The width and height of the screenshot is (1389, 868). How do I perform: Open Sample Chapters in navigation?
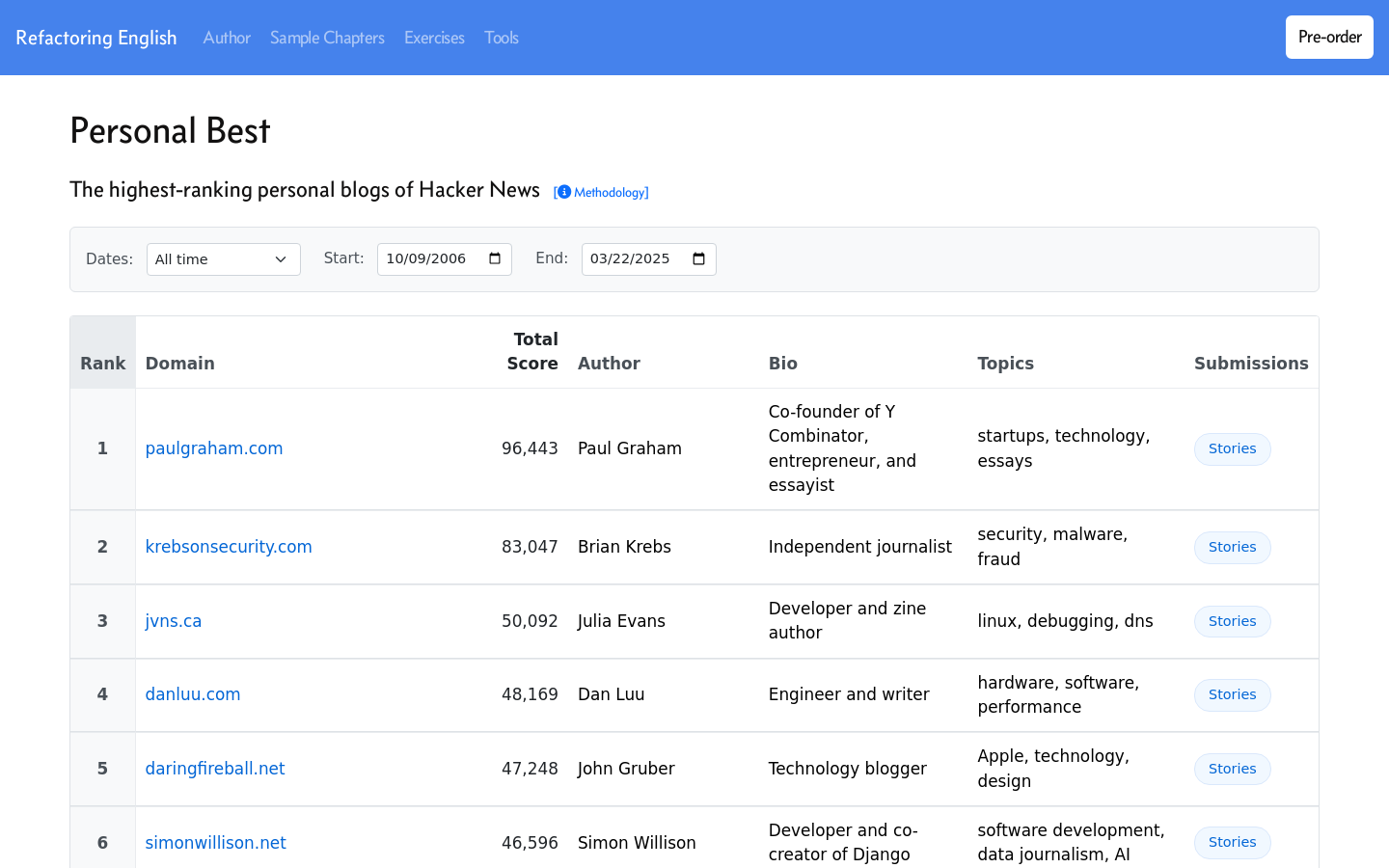click(x=327, y=38)
